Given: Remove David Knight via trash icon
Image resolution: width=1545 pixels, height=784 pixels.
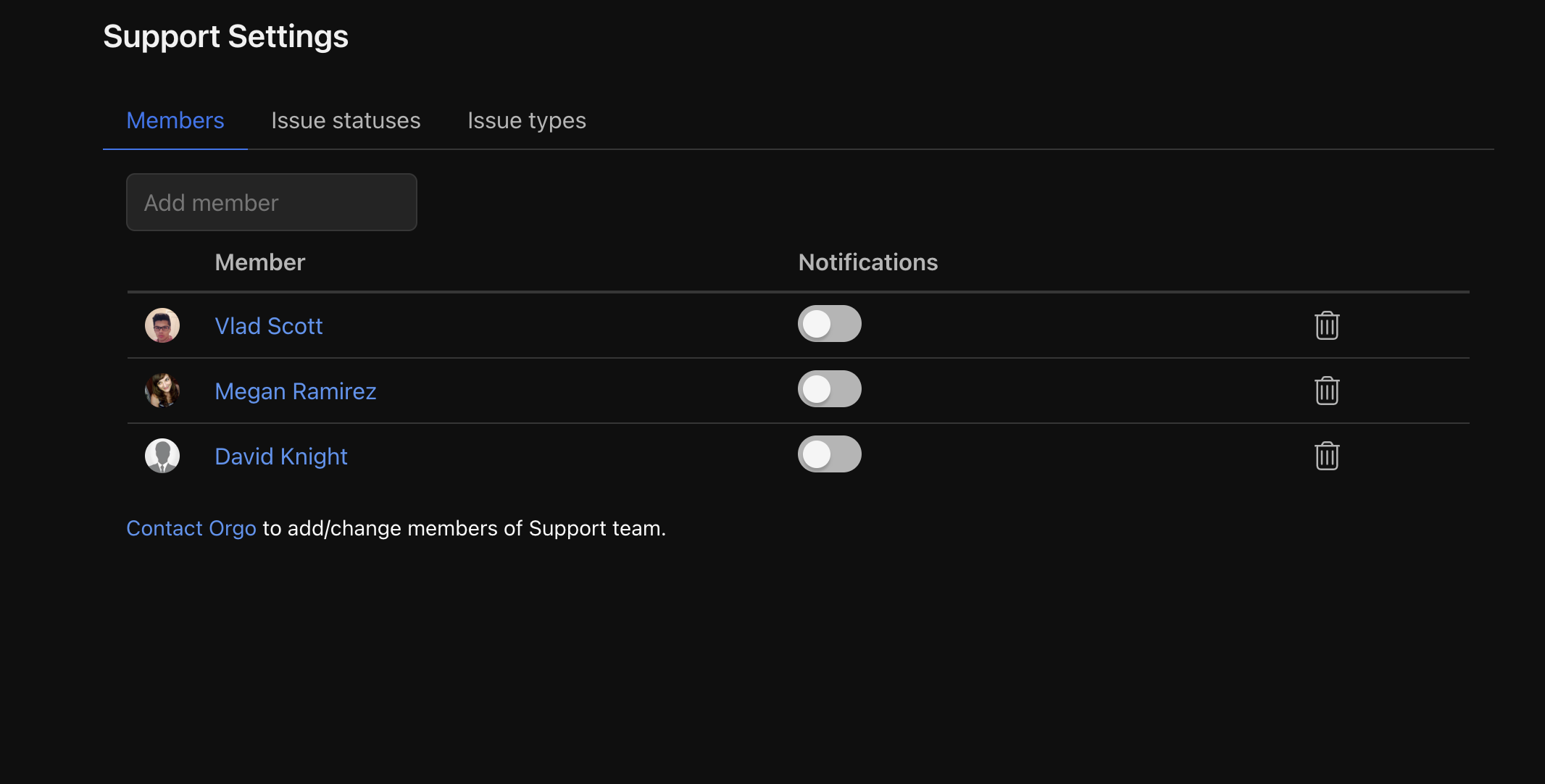Looking at the screenshot, I should 1326,456.
